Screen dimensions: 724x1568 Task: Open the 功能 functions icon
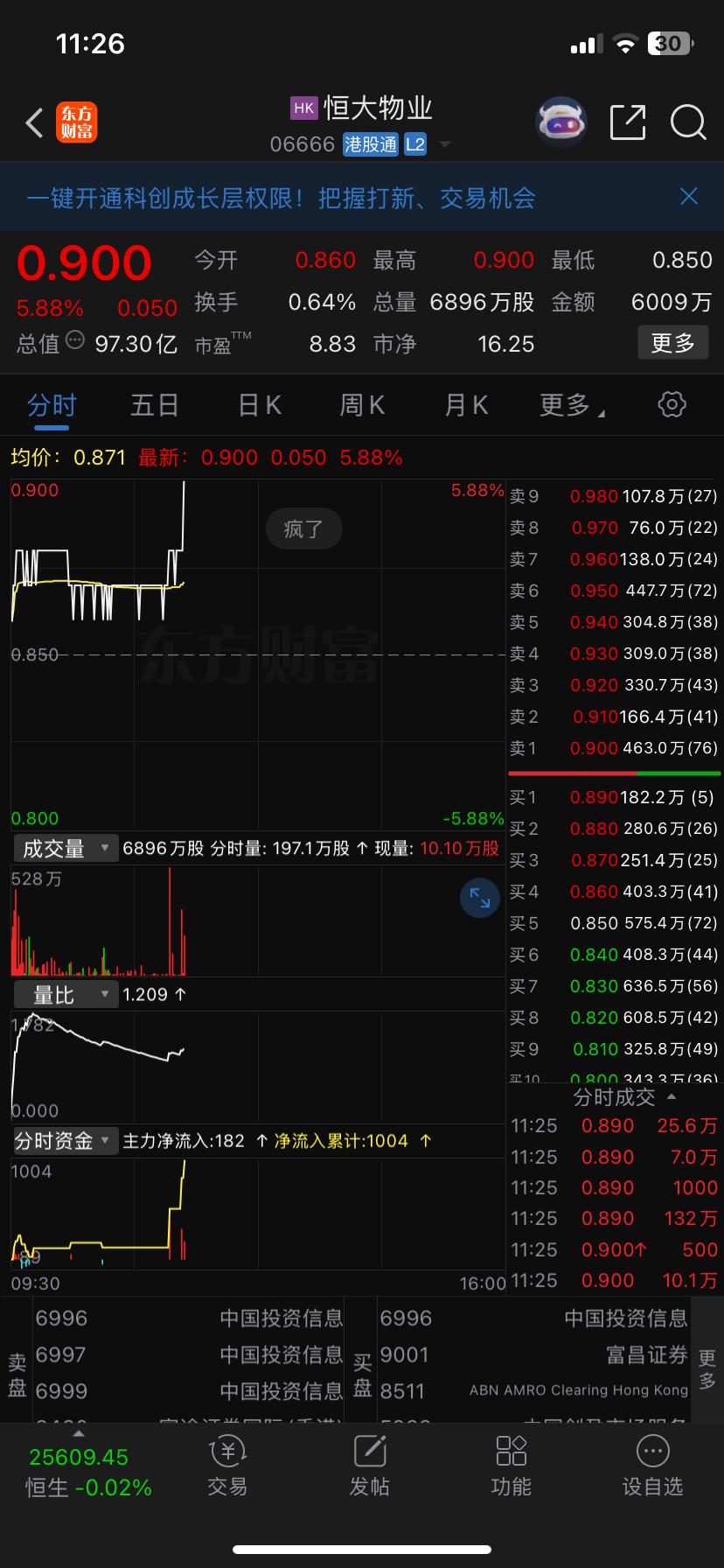(512, 1466)
